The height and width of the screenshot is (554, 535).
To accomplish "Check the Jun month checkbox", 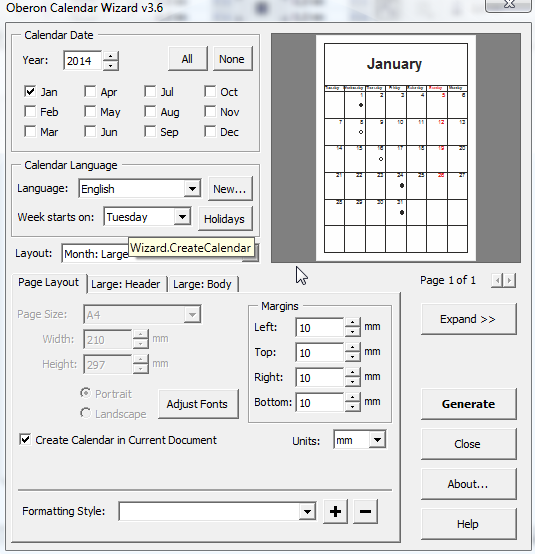I will [90, 132].
